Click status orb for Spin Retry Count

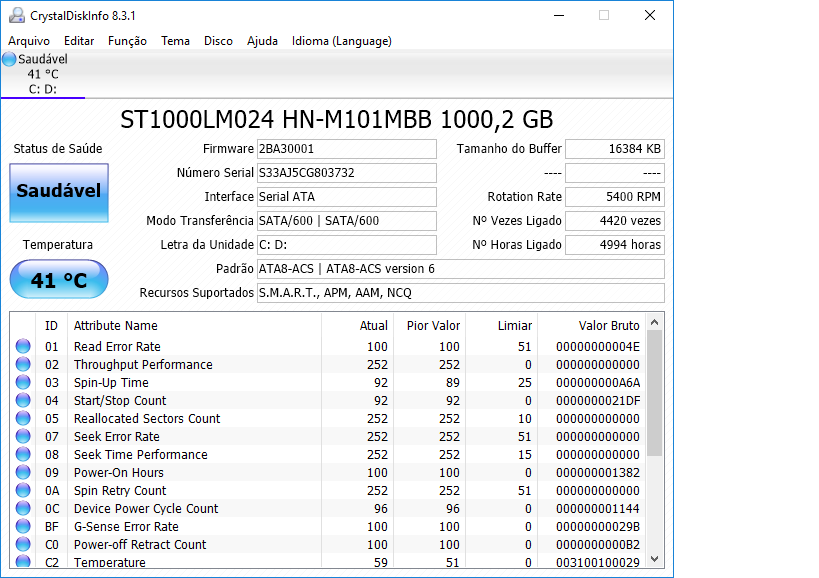(x=23, y=490)
